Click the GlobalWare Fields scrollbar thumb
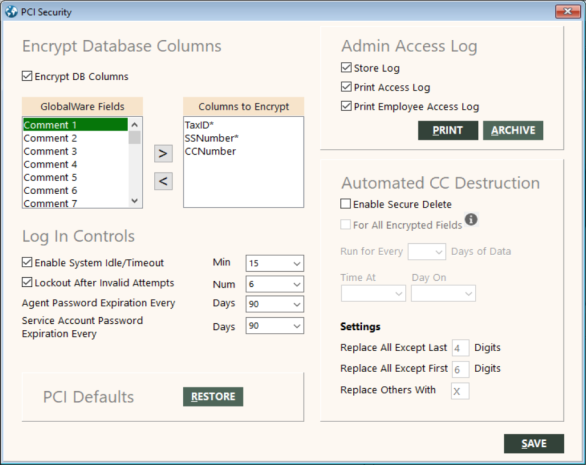 click(135, 137)
